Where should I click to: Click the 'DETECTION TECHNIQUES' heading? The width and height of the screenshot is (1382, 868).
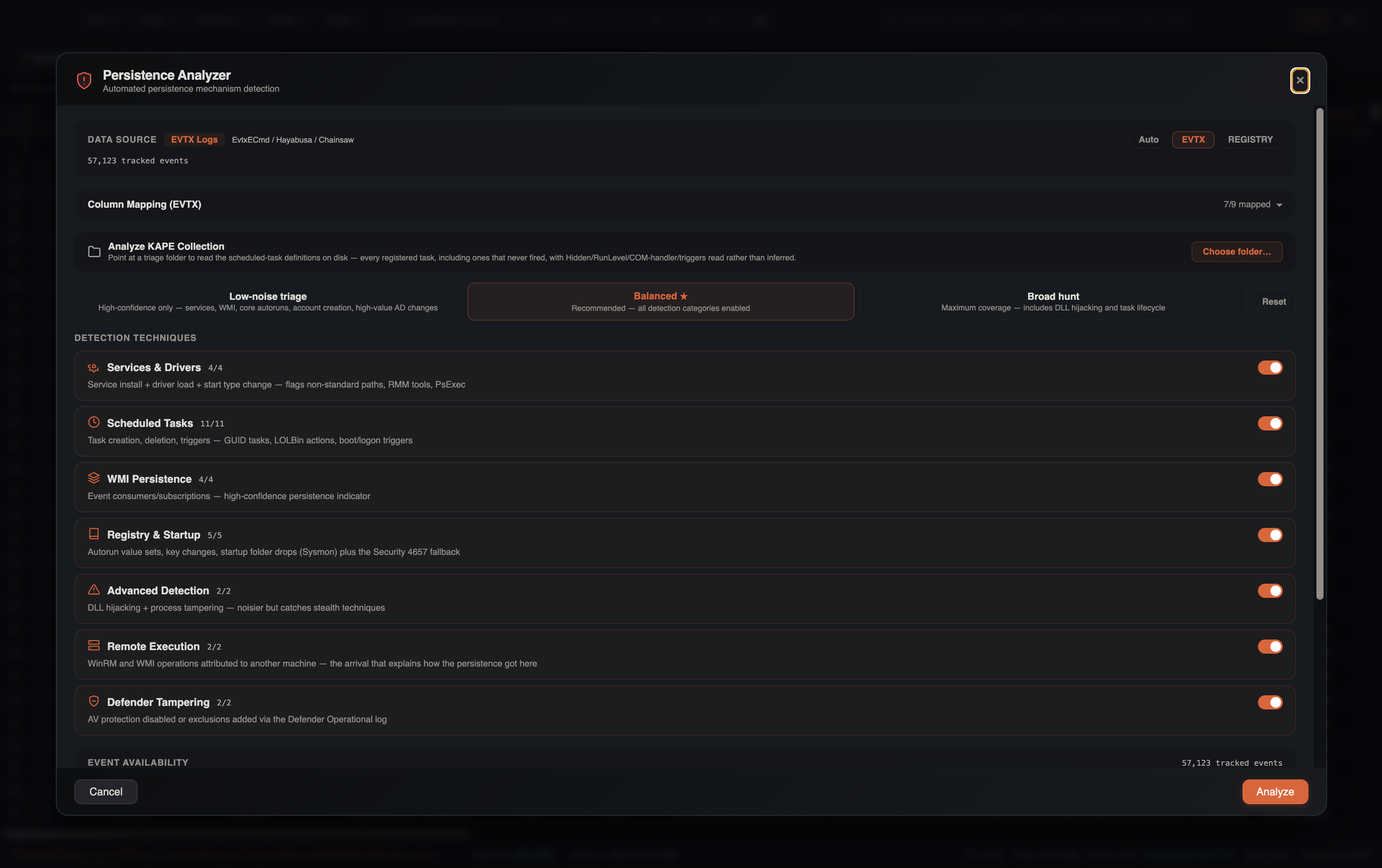pyautogui.click(x=136, y=338)
